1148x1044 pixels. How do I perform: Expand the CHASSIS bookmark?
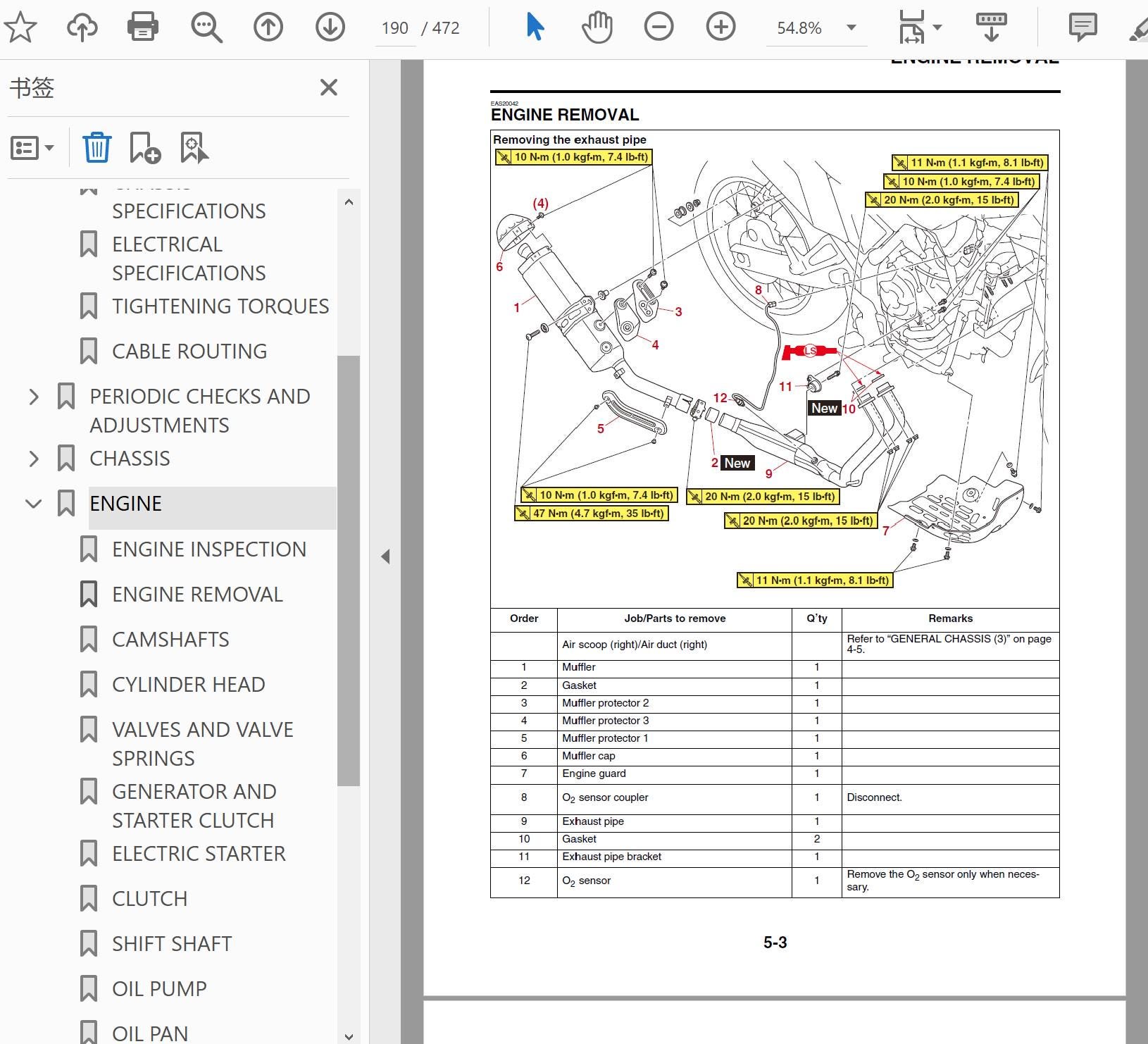[34, 459]
